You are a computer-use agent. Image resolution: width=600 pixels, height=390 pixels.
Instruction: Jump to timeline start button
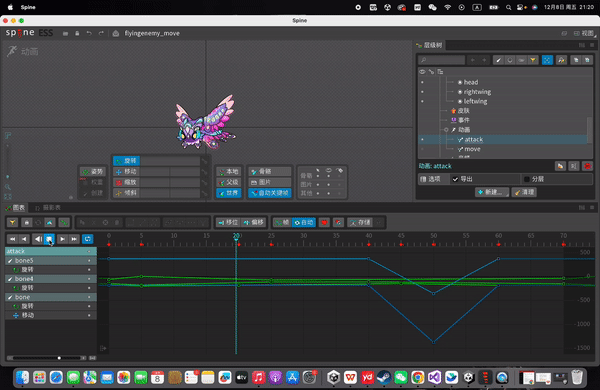point(13,239)
